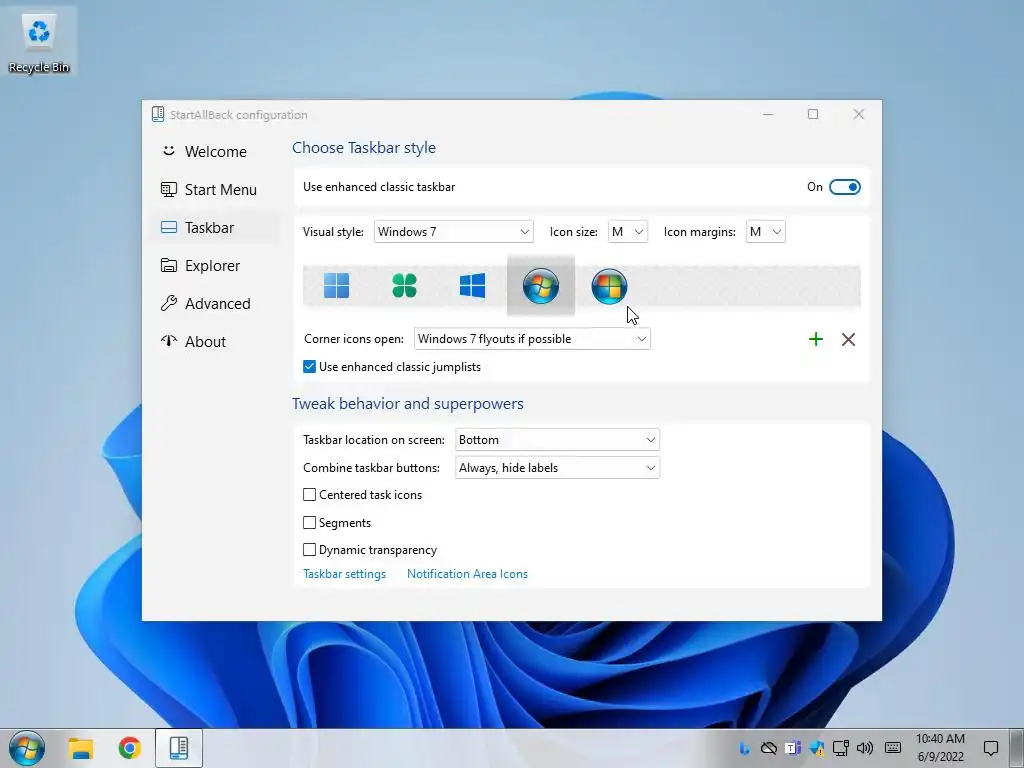The image size is (1024, 768).
Task: Open the Corner icons open dropdown
Action: point(532,339)
